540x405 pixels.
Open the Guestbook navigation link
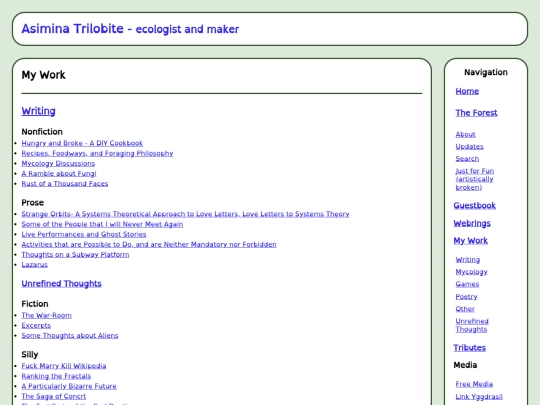[x=475, y=206]
